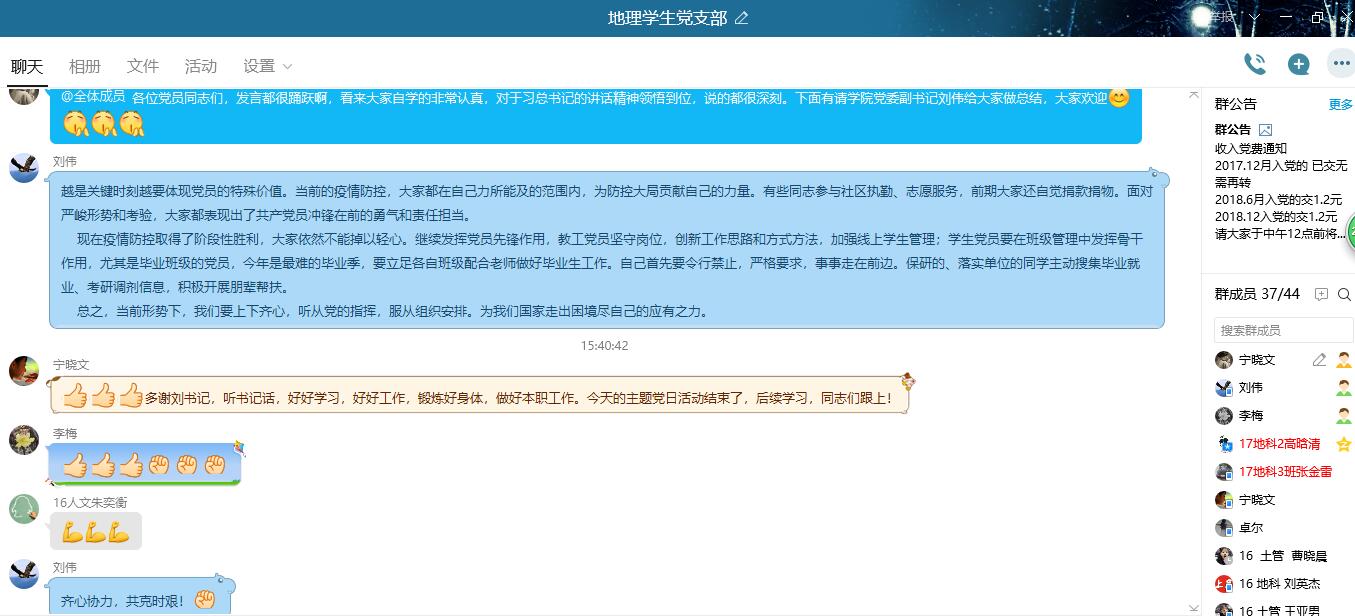Start a group voice call
Image resolution: width=1355 pixels, height=616 pixels.
[x=1254, y=64]
